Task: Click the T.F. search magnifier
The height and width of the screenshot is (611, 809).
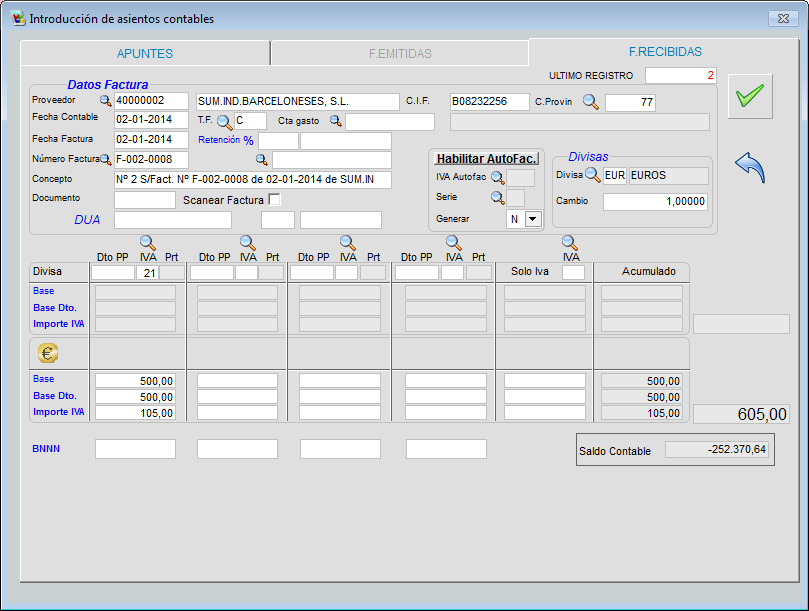Action: (x=224, y=122)
